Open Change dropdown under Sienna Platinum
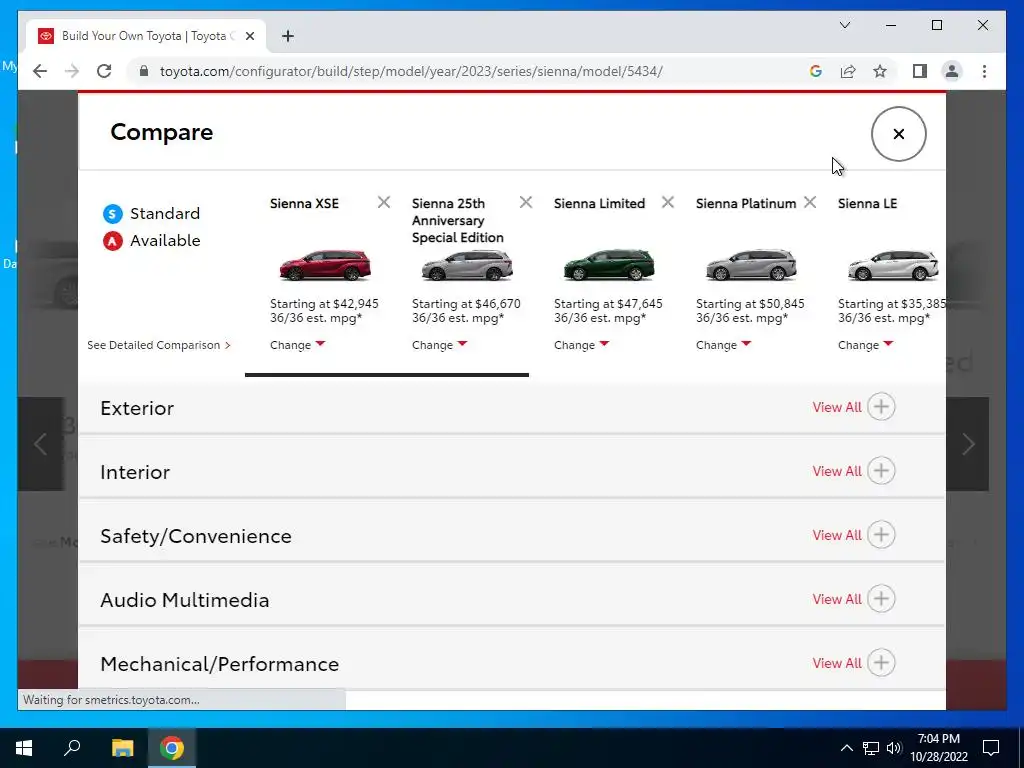Viewport: 1024px width, 768px height. (x=724, y=345)
